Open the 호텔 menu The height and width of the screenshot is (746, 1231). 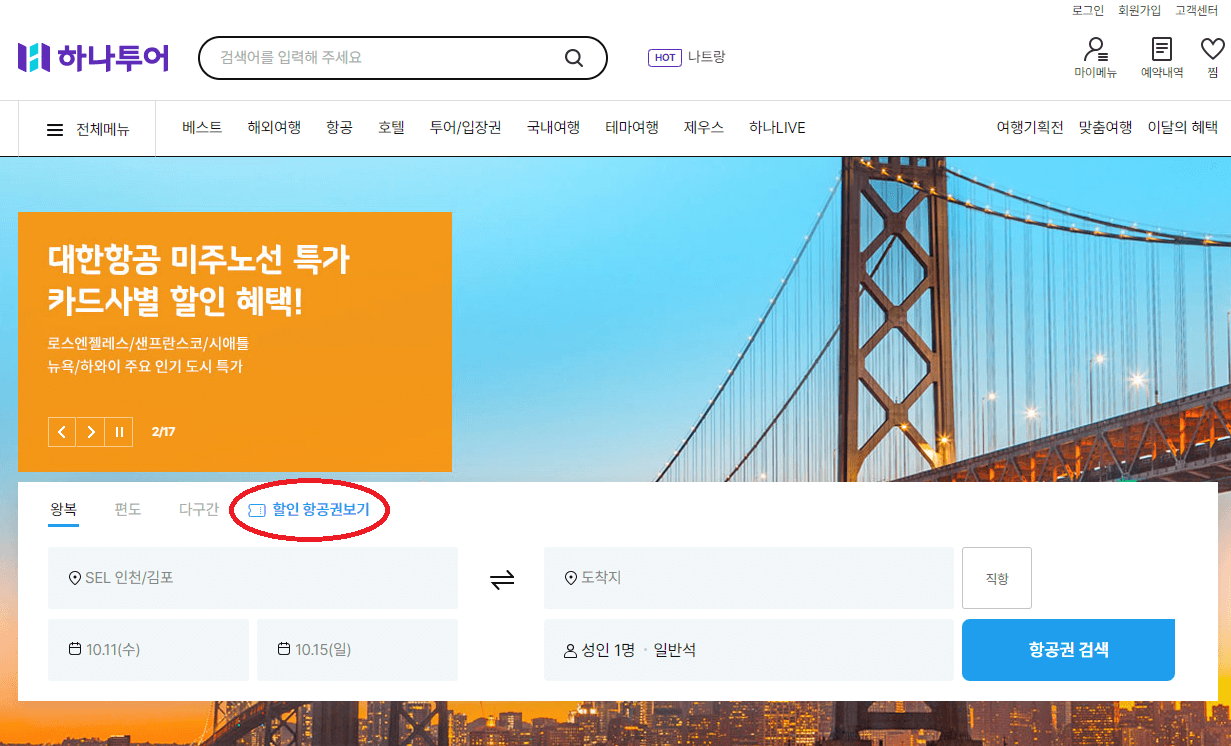tap(391, 128)
